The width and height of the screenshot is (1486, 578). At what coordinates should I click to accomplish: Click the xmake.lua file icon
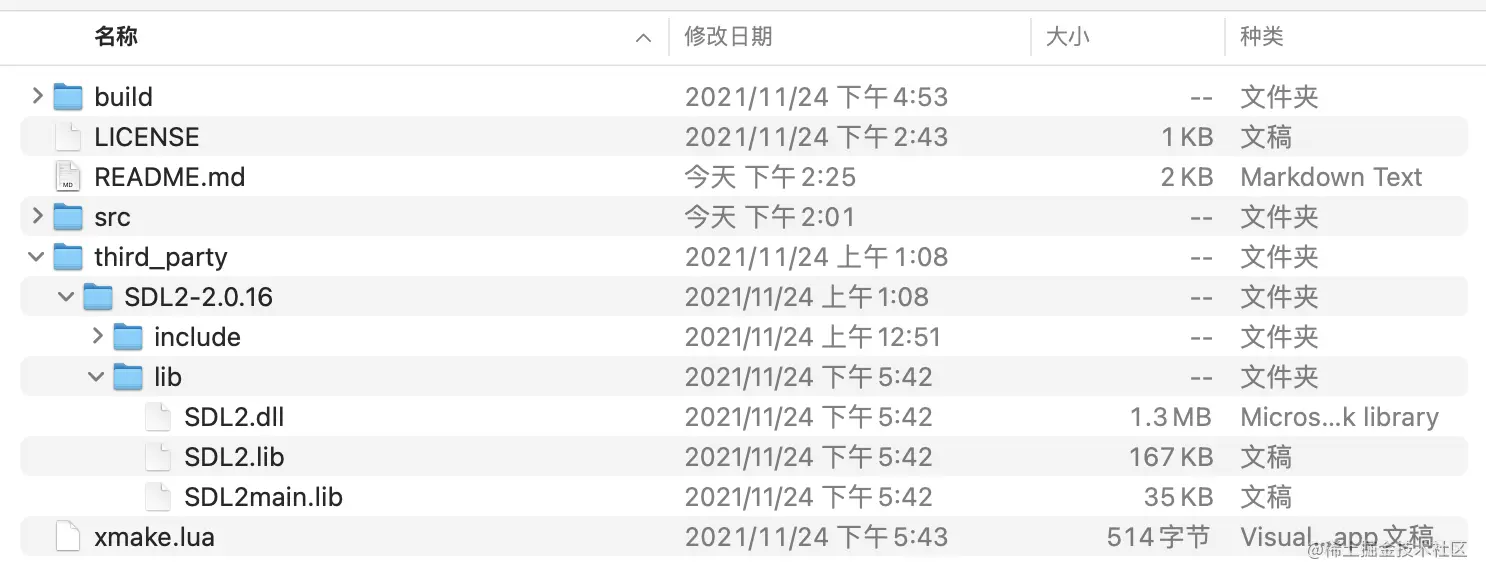coord(67,536)
